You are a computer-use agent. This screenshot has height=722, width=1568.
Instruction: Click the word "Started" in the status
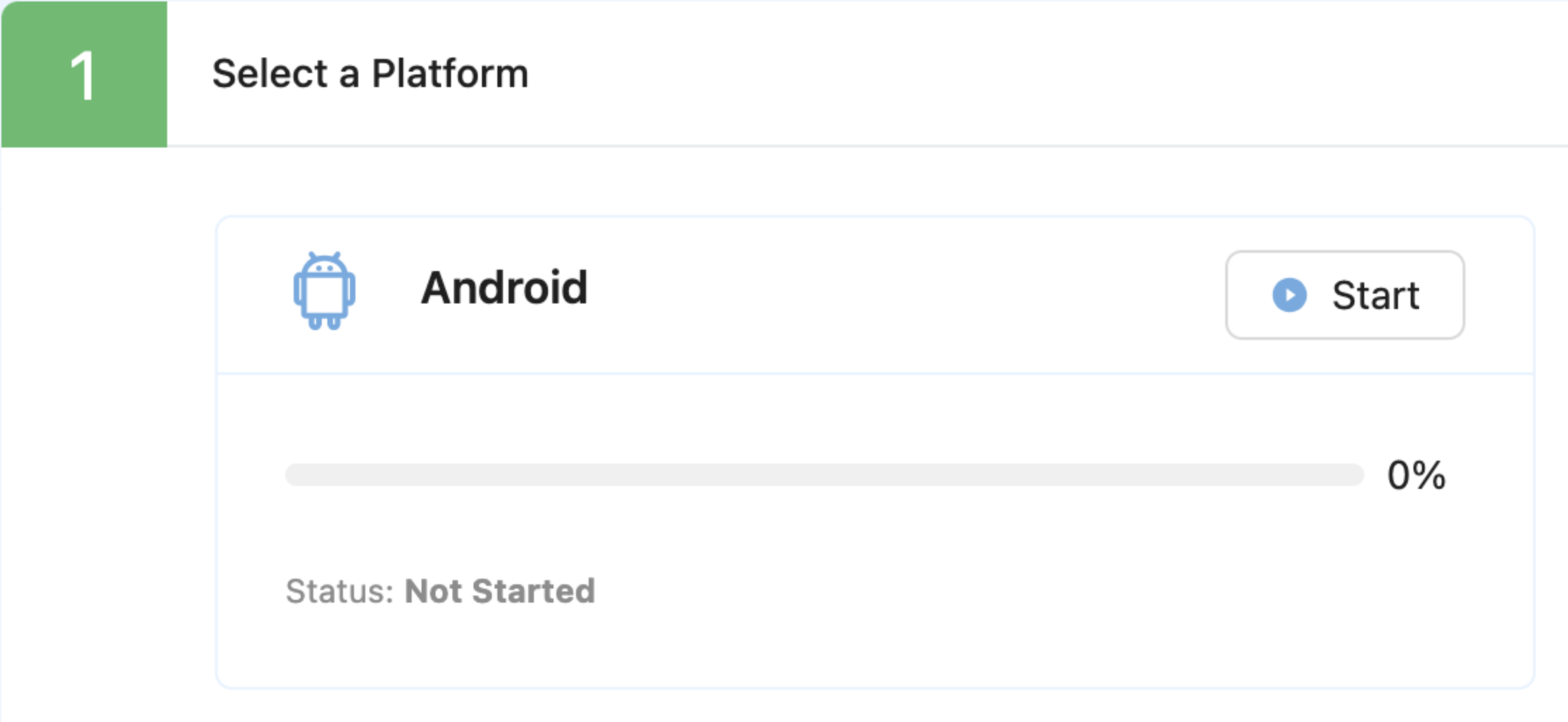pyautogui.click(x=533, y=591)
